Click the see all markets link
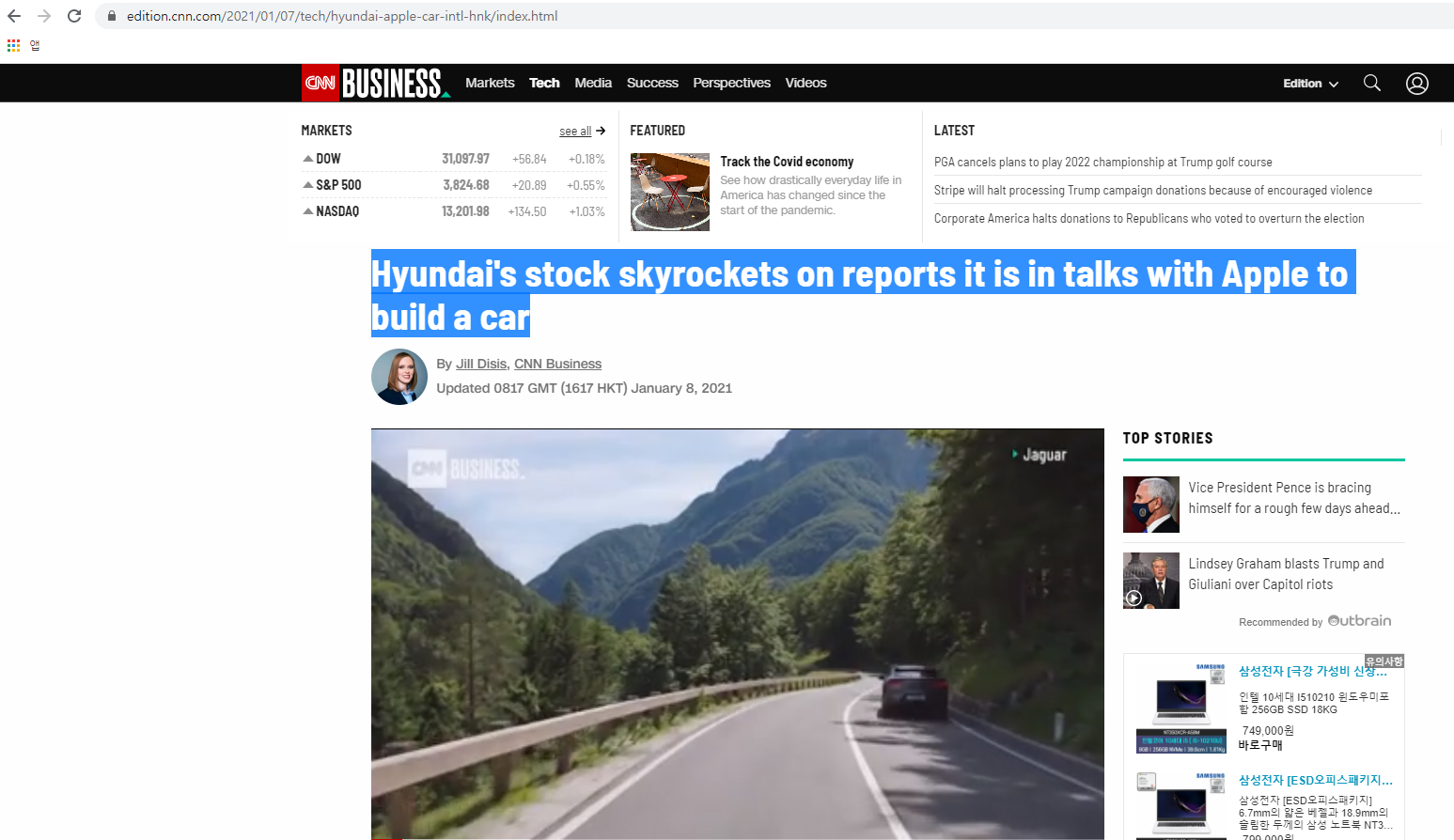Viewport: 1454px width, 840px height. [x=575, y=132]
